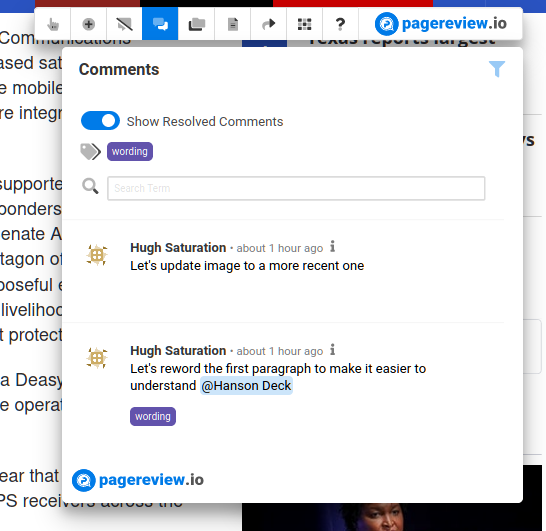Select the wording tag filter chip
This screenshot has width=546, height=531.
click(130, 151)
